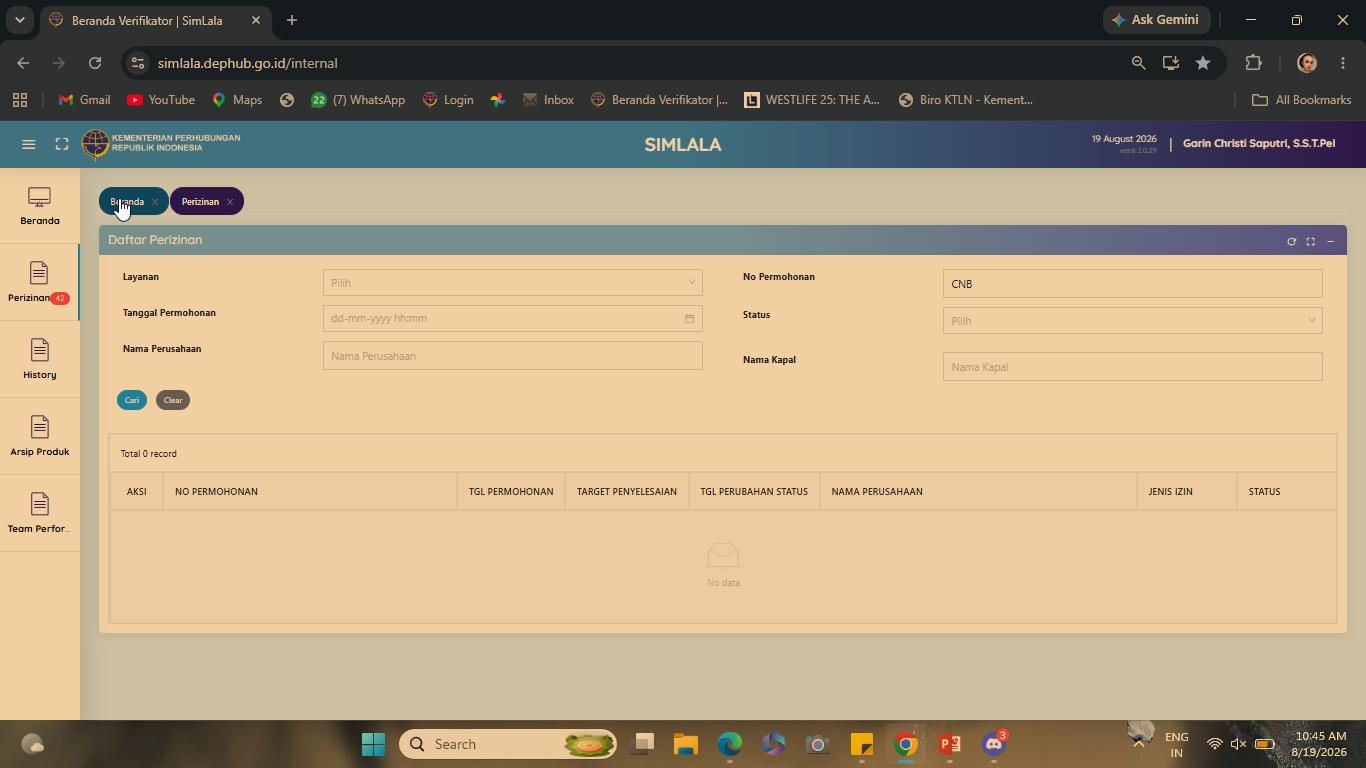Open Arsip Produk in the sidebar
1366x768 pixels.
click(x=40, y=436)
